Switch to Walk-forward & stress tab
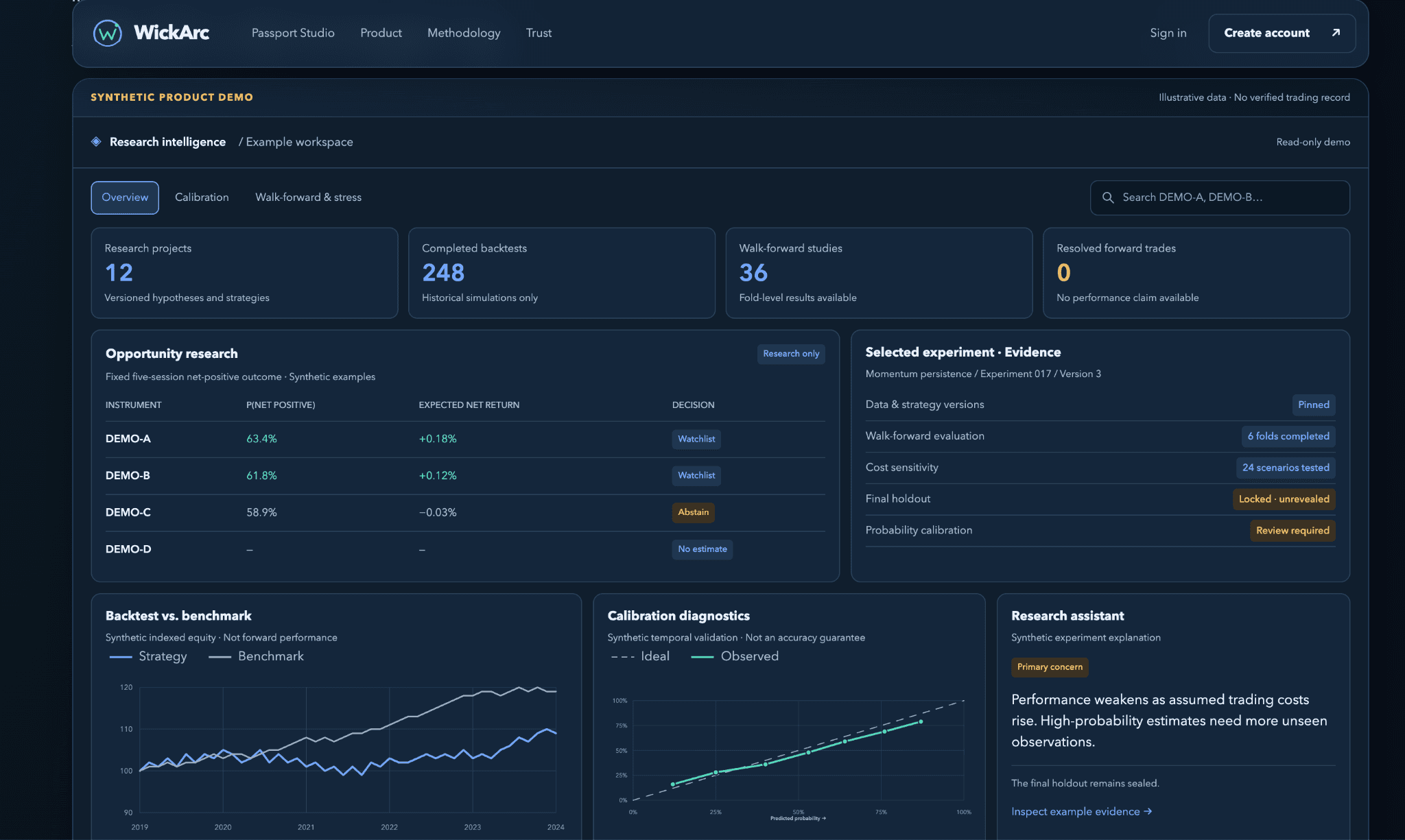Viewport: 1405px width, 840px height. pos(308,197)
